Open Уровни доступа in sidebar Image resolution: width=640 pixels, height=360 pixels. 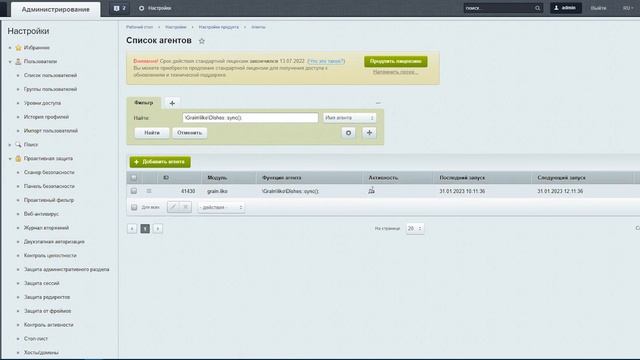[x=42, y=103]
